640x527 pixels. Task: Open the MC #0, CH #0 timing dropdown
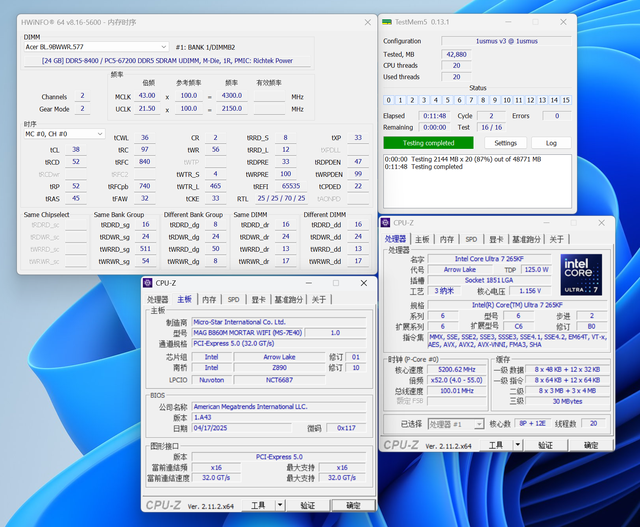(x=64, y=134)
